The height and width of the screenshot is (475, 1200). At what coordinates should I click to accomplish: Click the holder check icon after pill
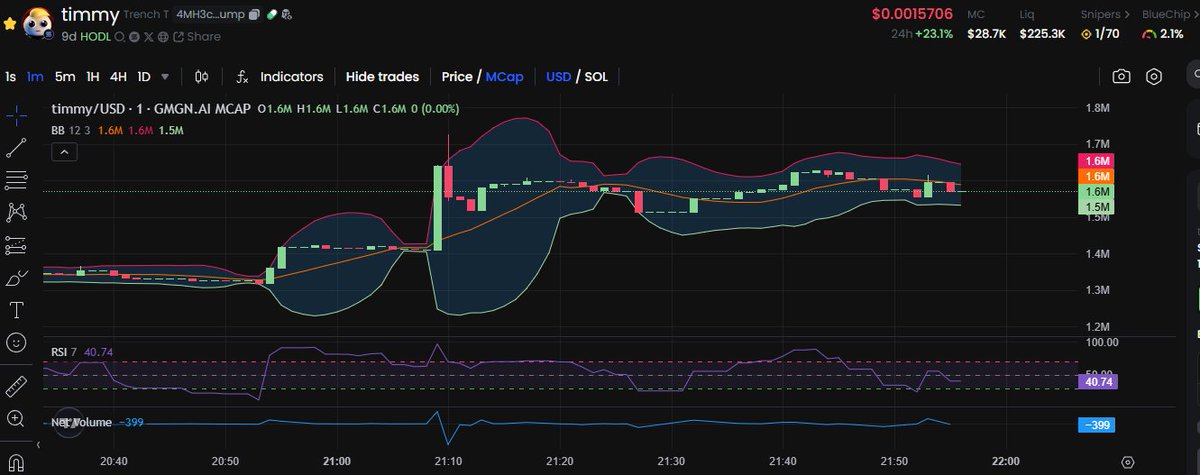tap(287, 15)
